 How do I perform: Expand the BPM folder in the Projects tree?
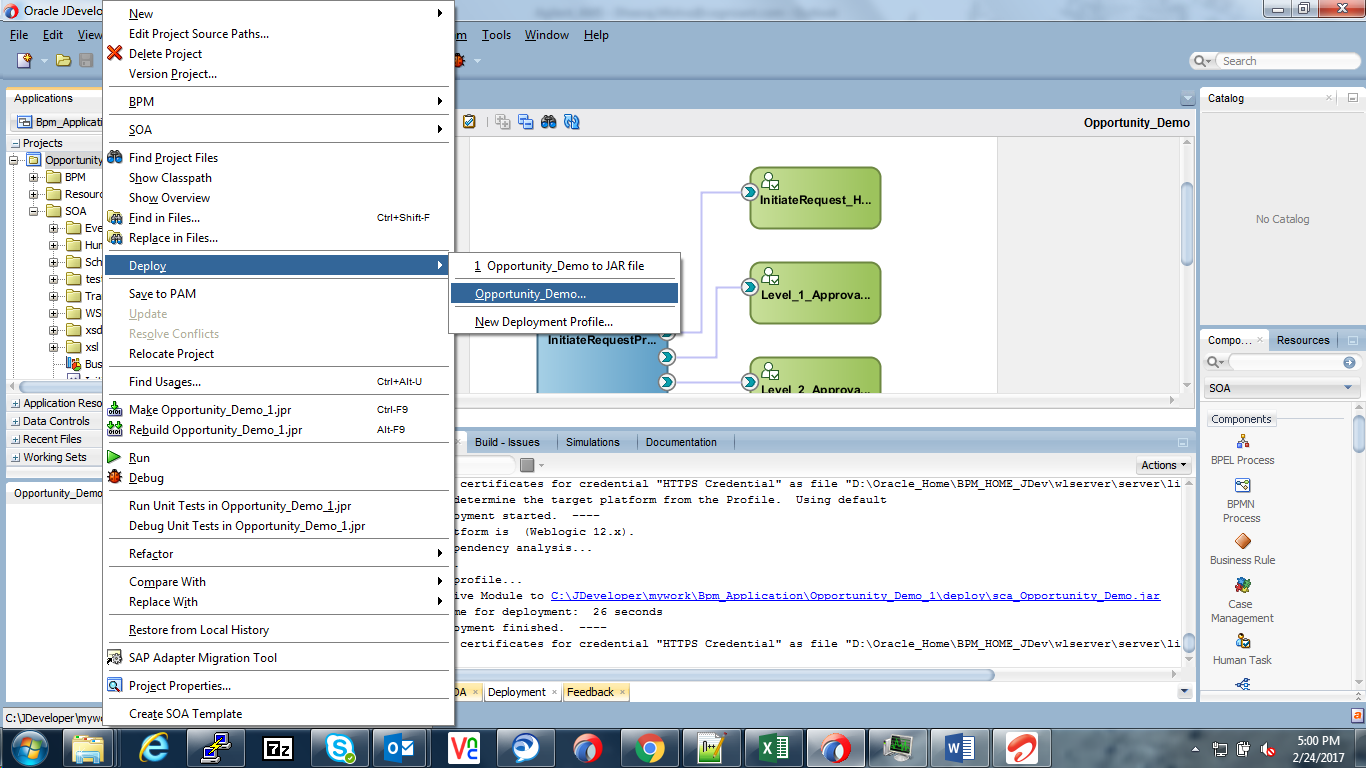(x=32, y=176)
